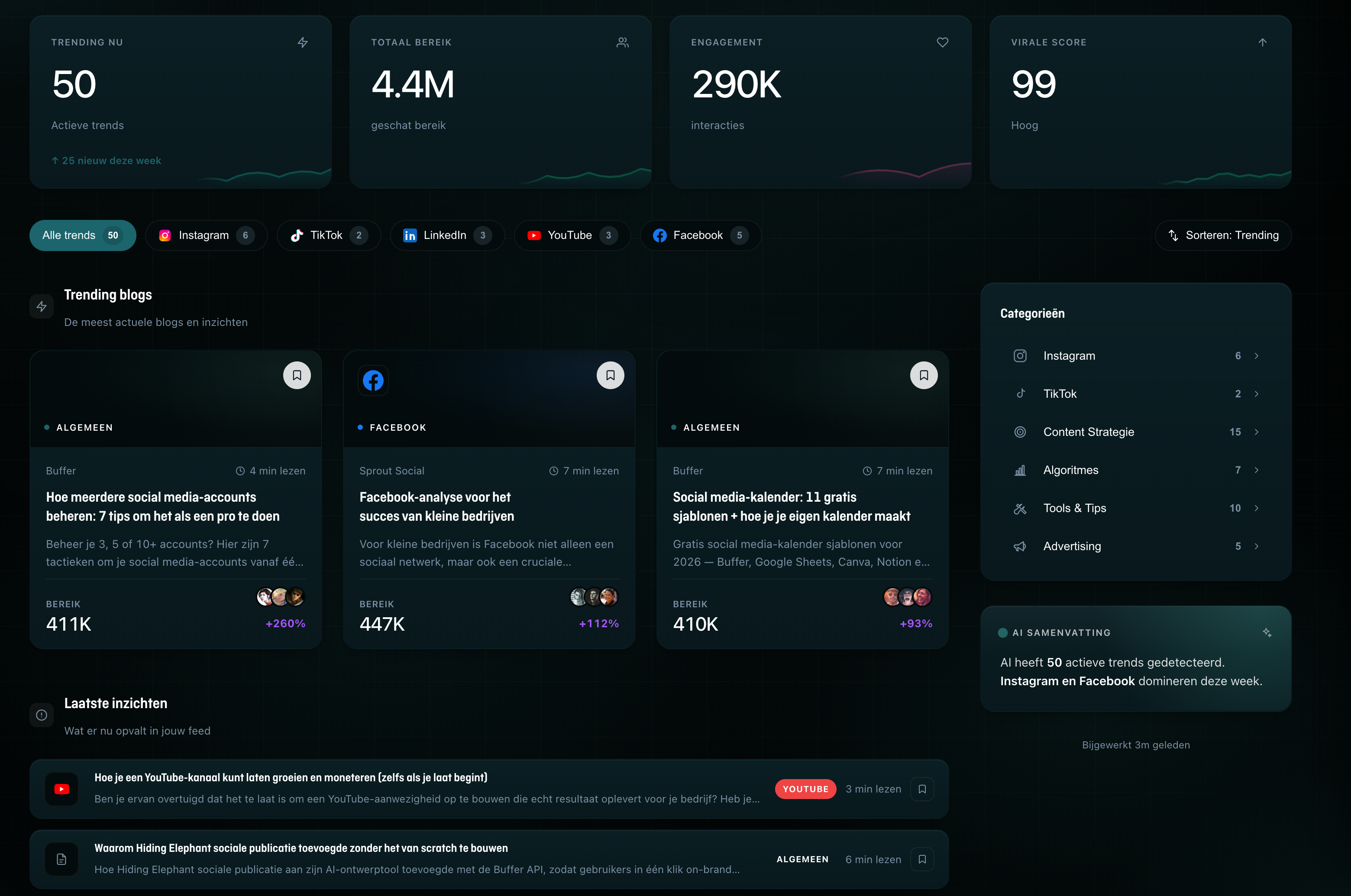Click the red YOUTUBE tag badge
The image size is (1351, 896).
(x=805, y=789)
